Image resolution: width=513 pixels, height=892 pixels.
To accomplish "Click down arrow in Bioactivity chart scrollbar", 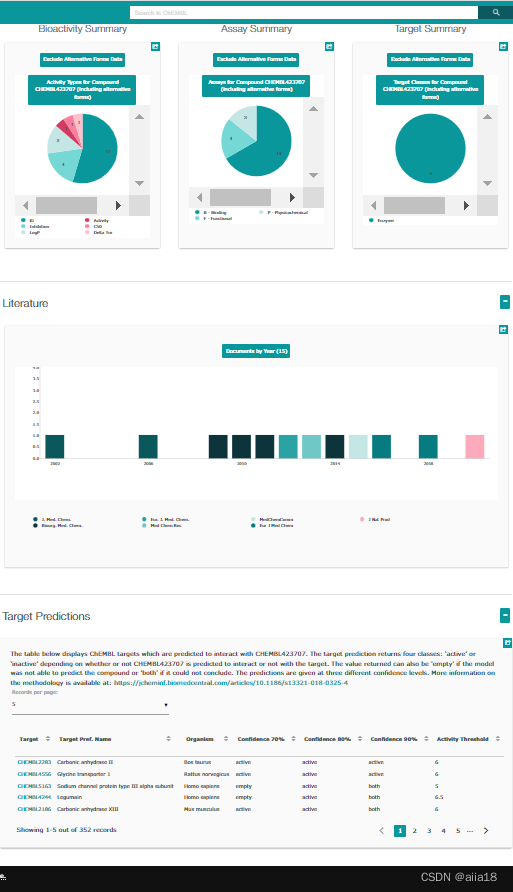I will click(139, 183).
